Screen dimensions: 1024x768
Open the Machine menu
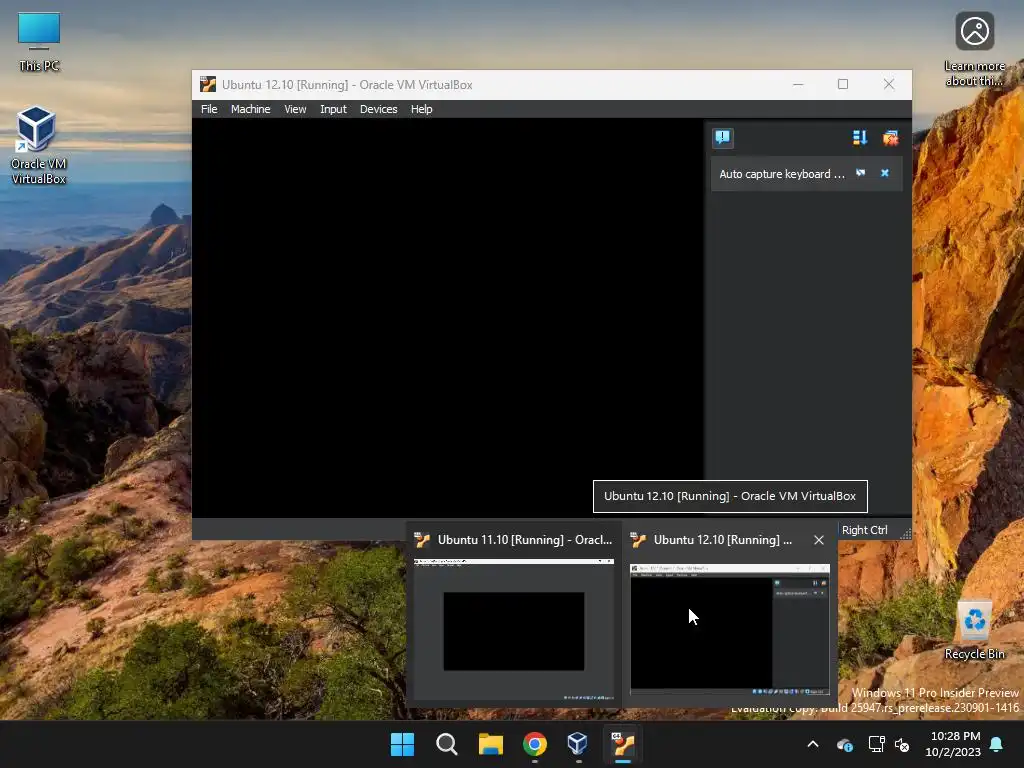click(x=250, y=109)
